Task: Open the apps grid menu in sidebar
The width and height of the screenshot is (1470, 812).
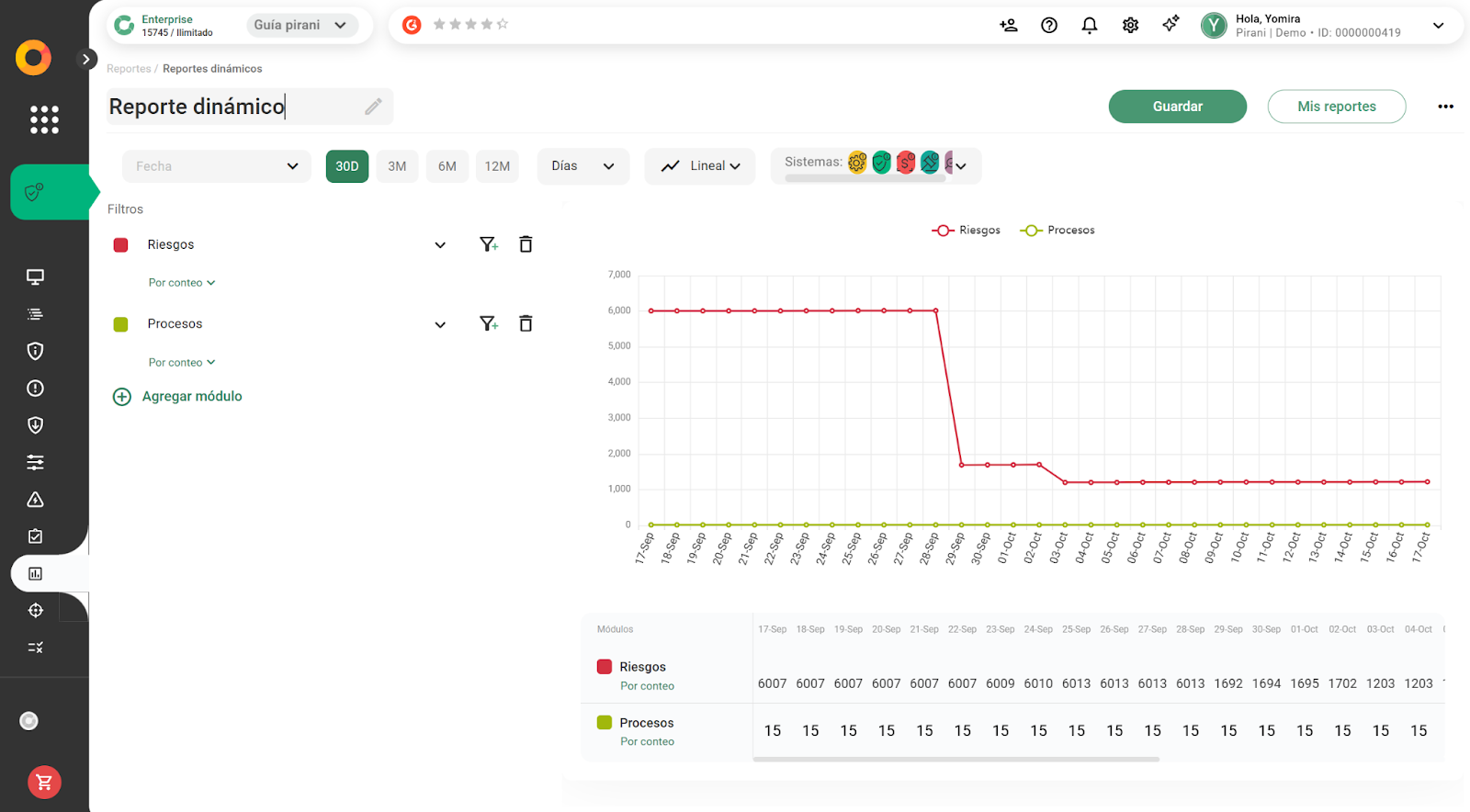Action: click(44, 119)
